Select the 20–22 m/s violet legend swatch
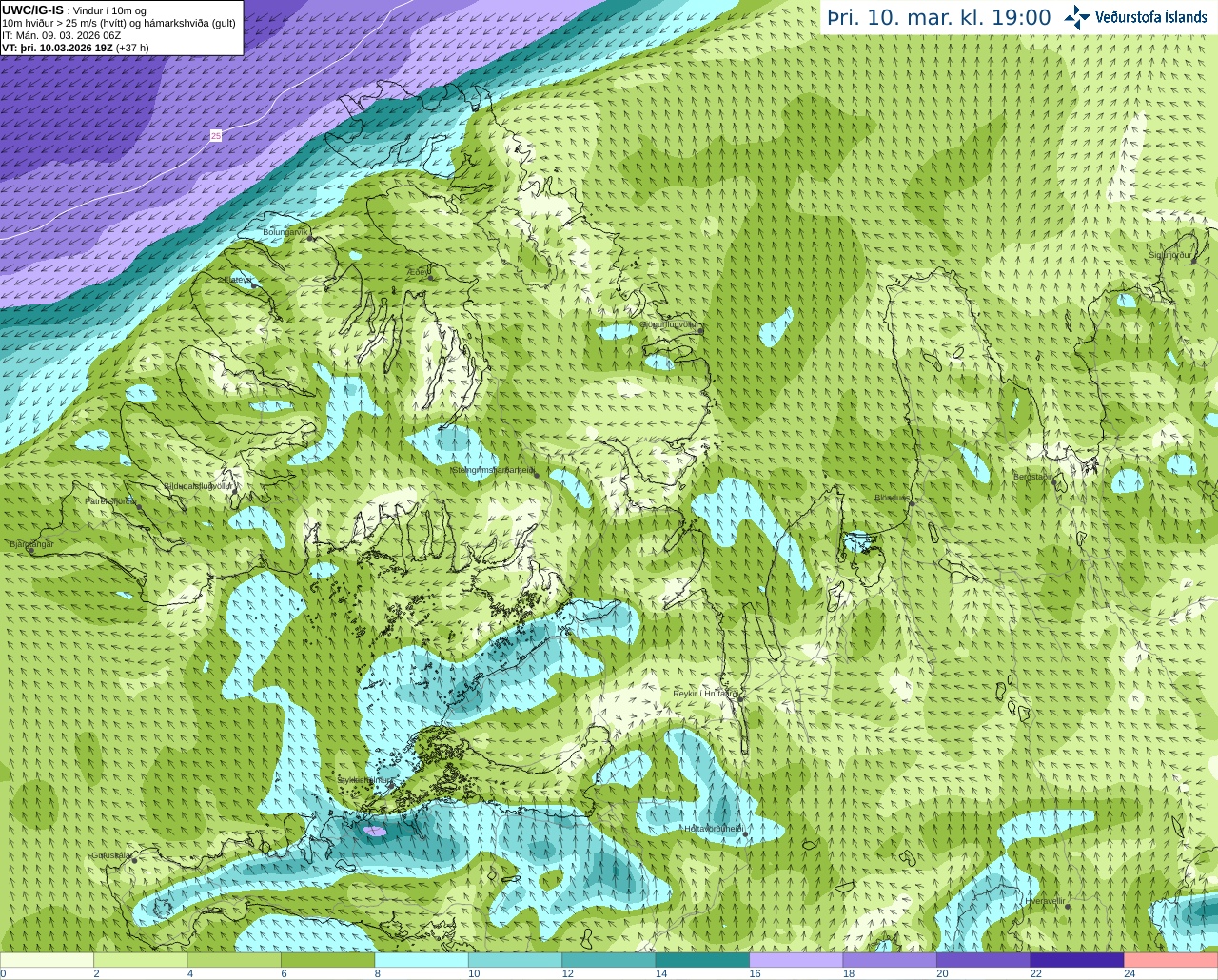This screenshot has height=980, width=1218. (983, 960)
